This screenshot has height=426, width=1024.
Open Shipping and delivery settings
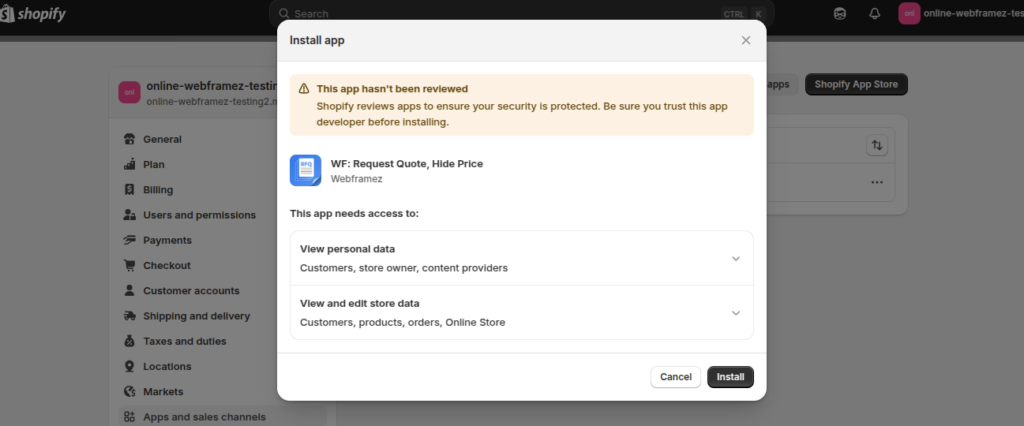click(197, 316)
